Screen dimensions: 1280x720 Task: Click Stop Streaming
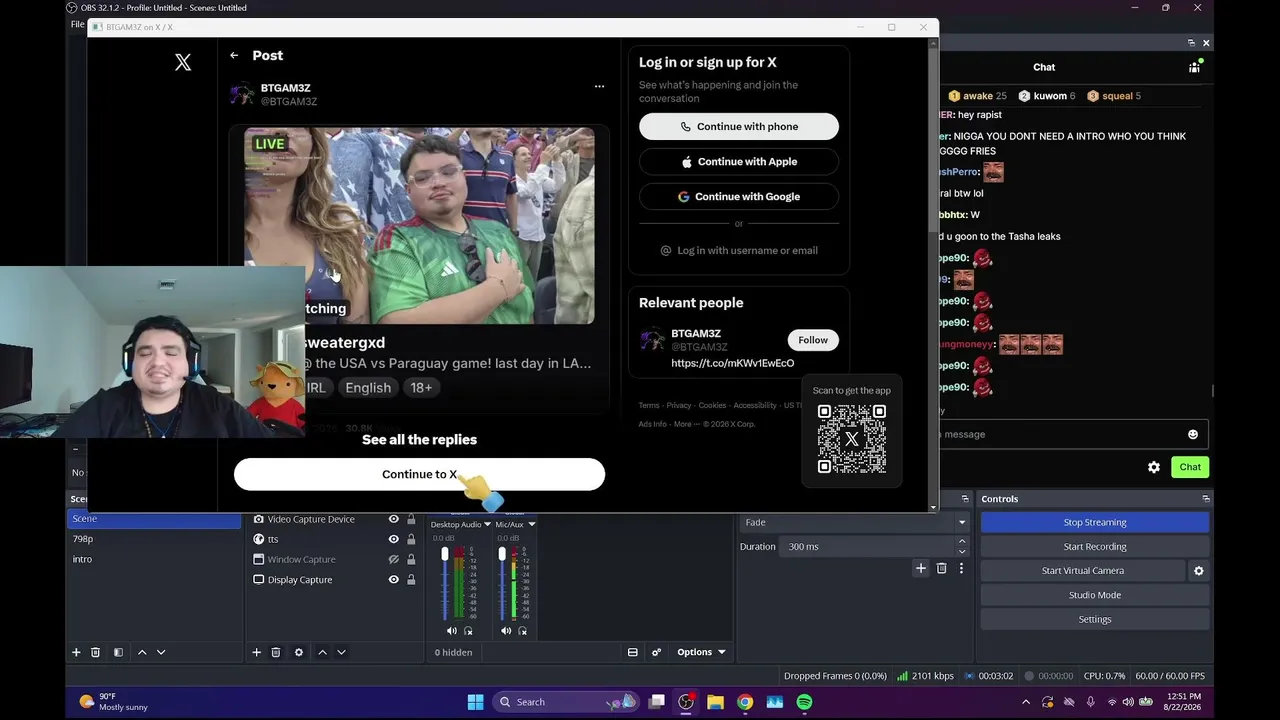(1094, 522)
